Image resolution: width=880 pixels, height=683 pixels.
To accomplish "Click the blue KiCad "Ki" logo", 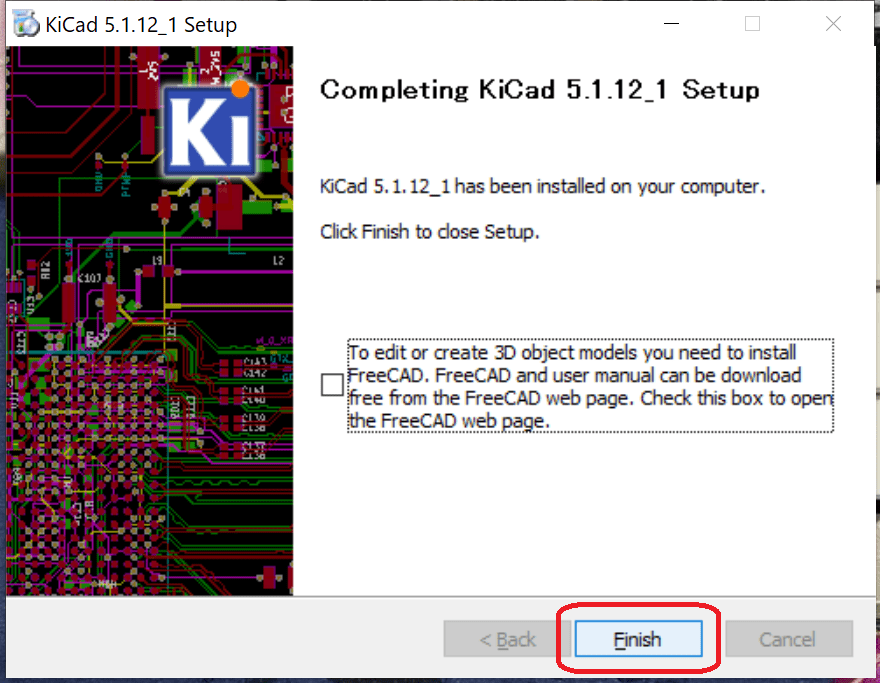I will [210, 131].
